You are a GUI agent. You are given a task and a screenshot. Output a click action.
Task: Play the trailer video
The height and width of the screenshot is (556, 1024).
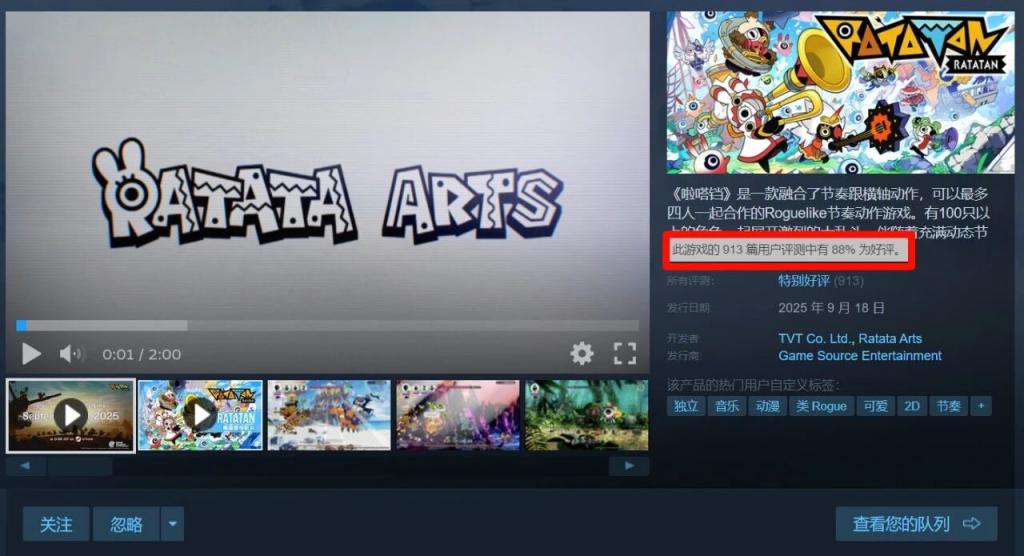[x=31, y=354]
